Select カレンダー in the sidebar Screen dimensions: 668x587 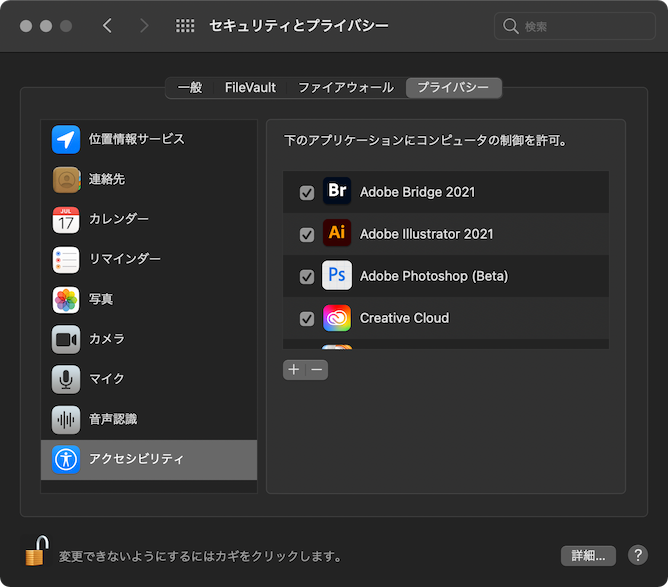point(149,219)
